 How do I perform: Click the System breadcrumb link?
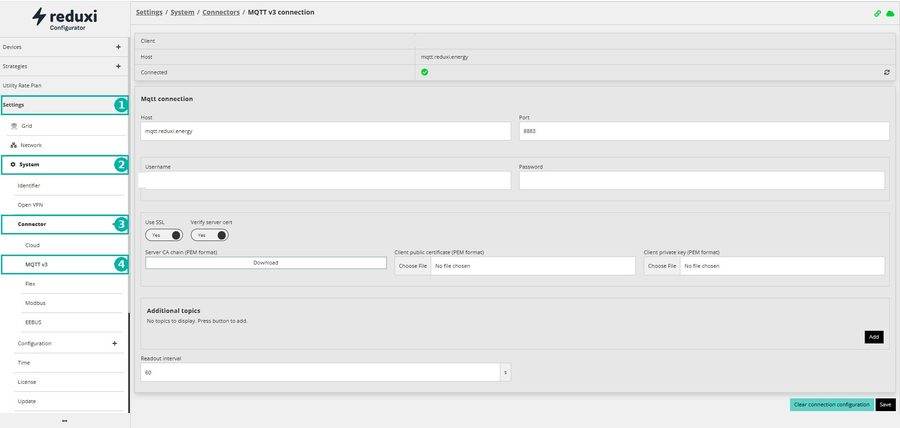183,12
